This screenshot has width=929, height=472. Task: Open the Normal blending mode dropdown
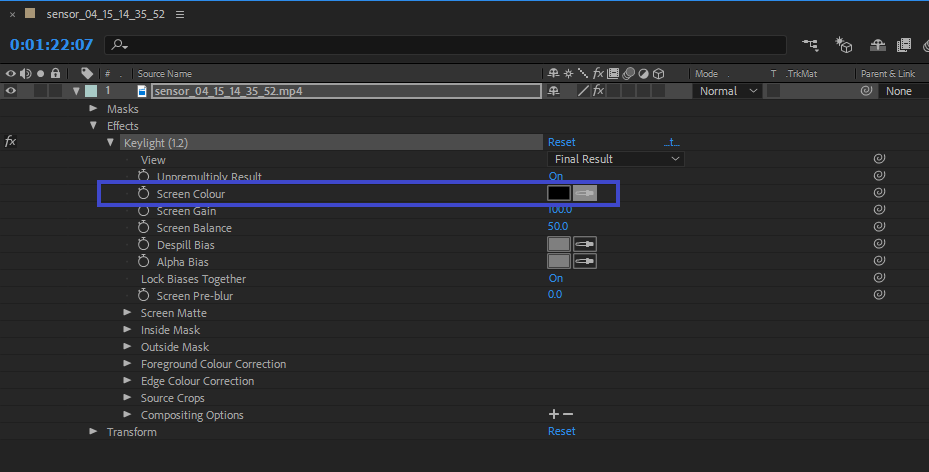(x=728, y=91)
